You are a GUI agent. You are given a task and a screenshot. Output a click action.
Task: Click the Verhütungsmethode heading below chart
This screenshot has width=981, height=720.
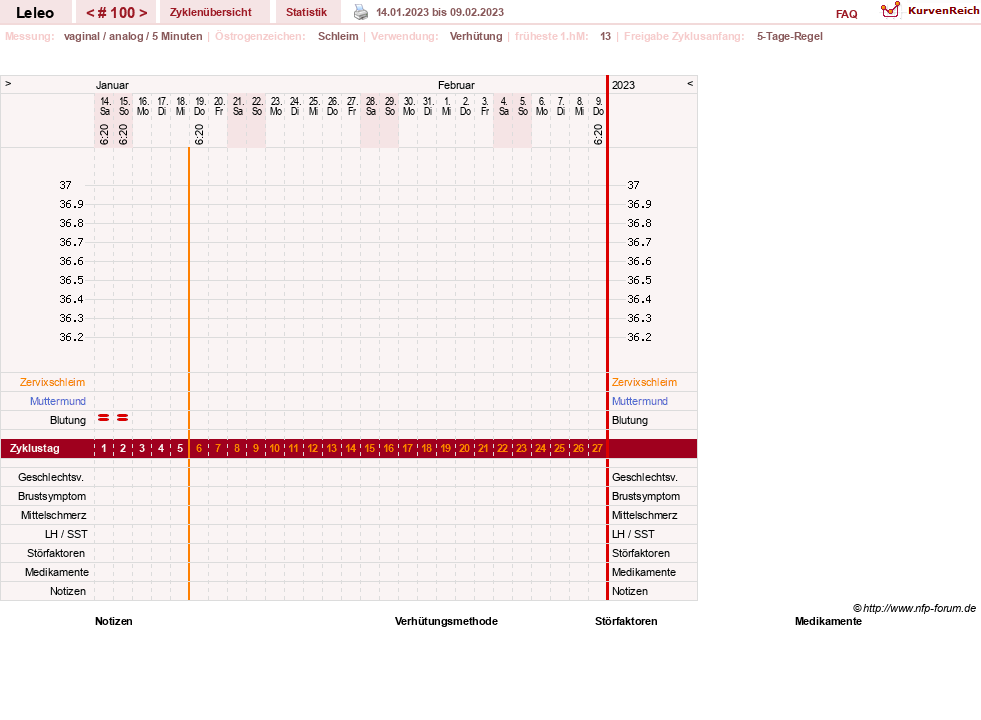coord(446,621)
